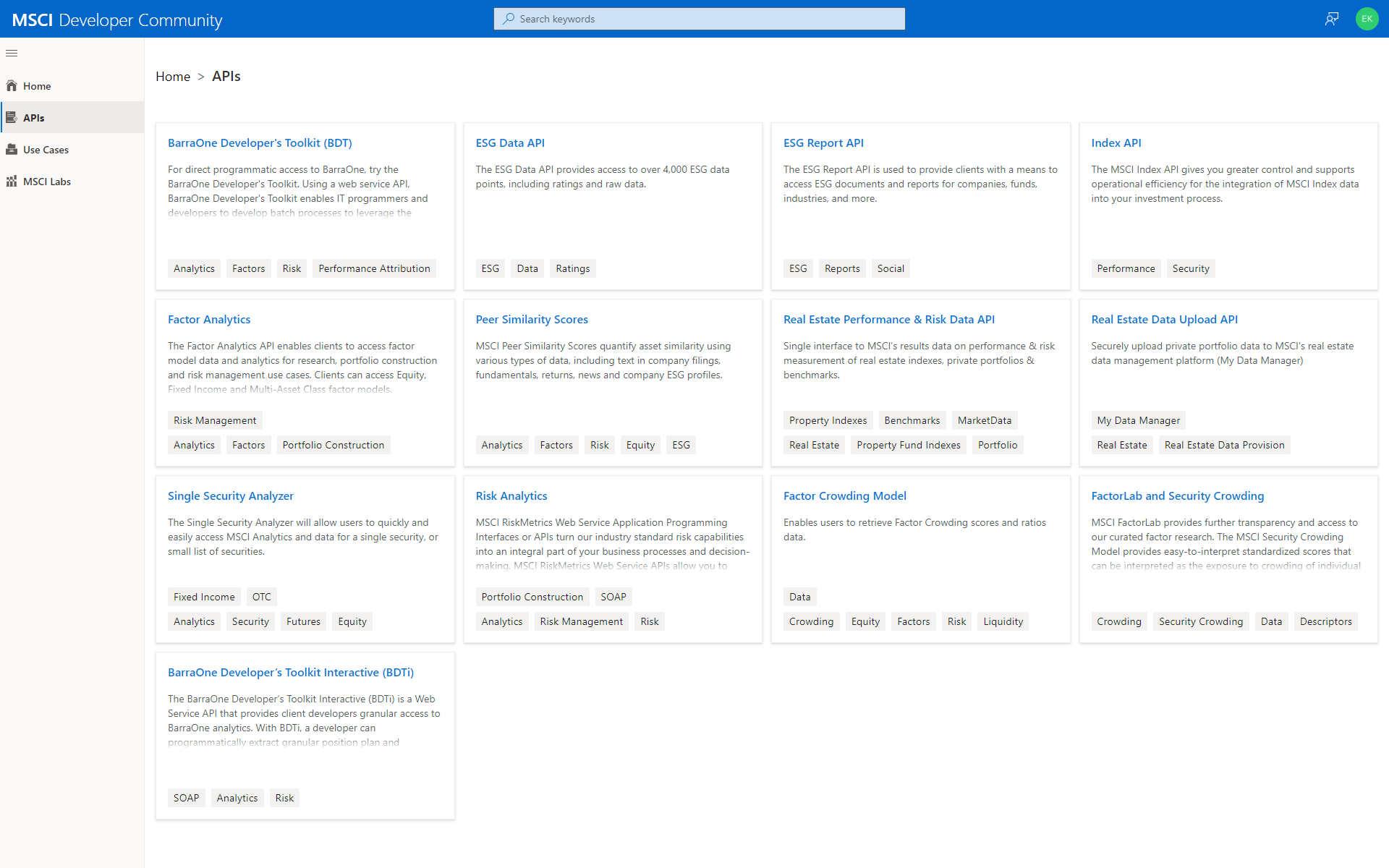Click the Security Crowding tag
The height and width of the screenshot is (868, 1389).
[1200, 621]
